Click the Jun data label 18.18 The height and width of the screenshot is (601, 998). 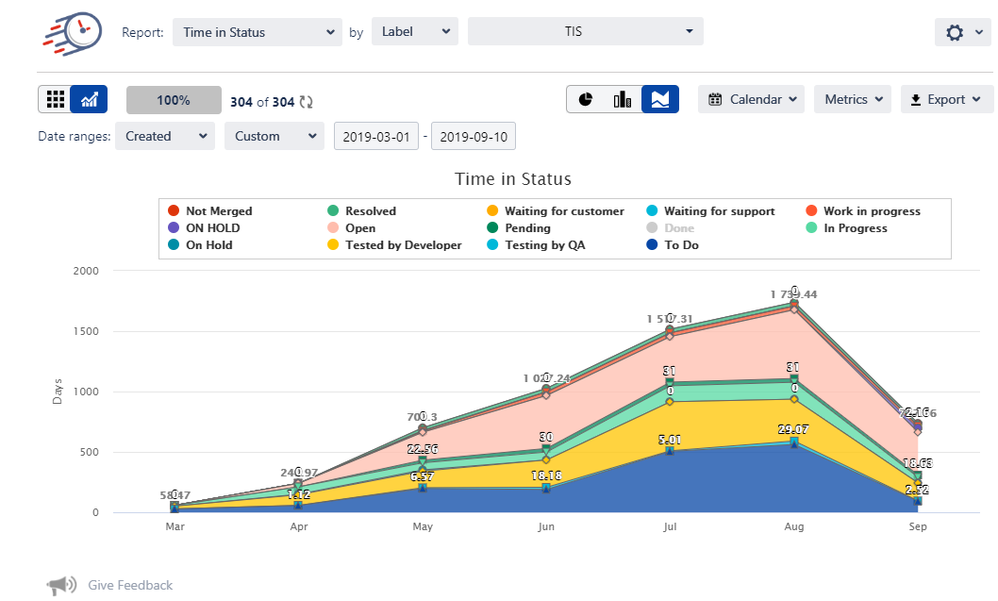546,476
